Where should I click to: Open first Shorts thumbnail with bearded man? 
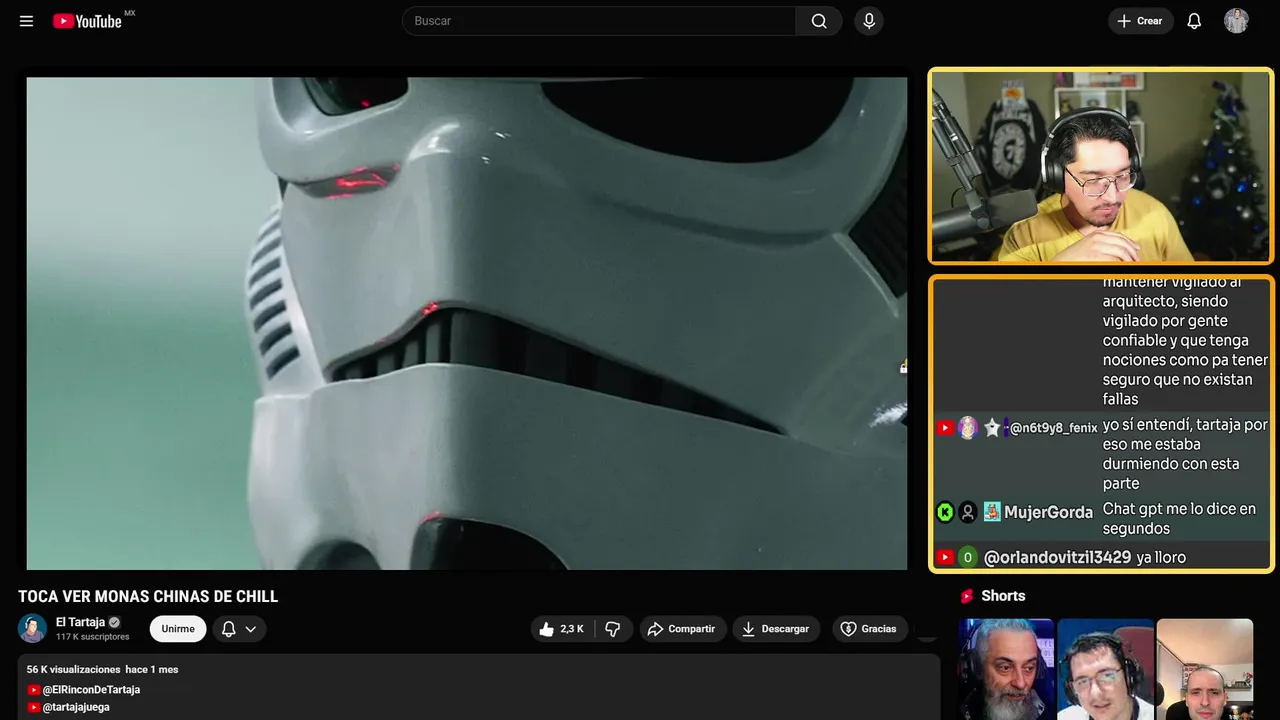click(x=1006, y=669)
